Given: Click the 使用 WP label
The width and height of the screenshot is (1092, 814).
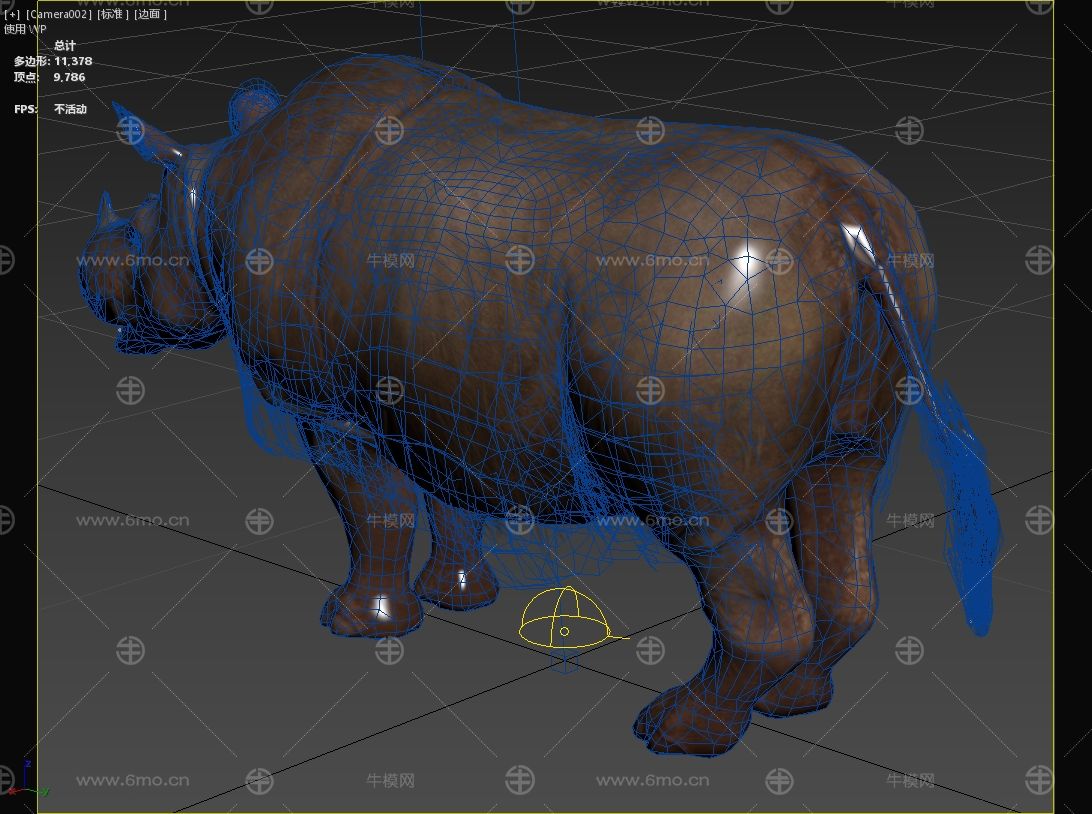Looking at the screenshot, I should pyautogui.click(x=25, y=29).
